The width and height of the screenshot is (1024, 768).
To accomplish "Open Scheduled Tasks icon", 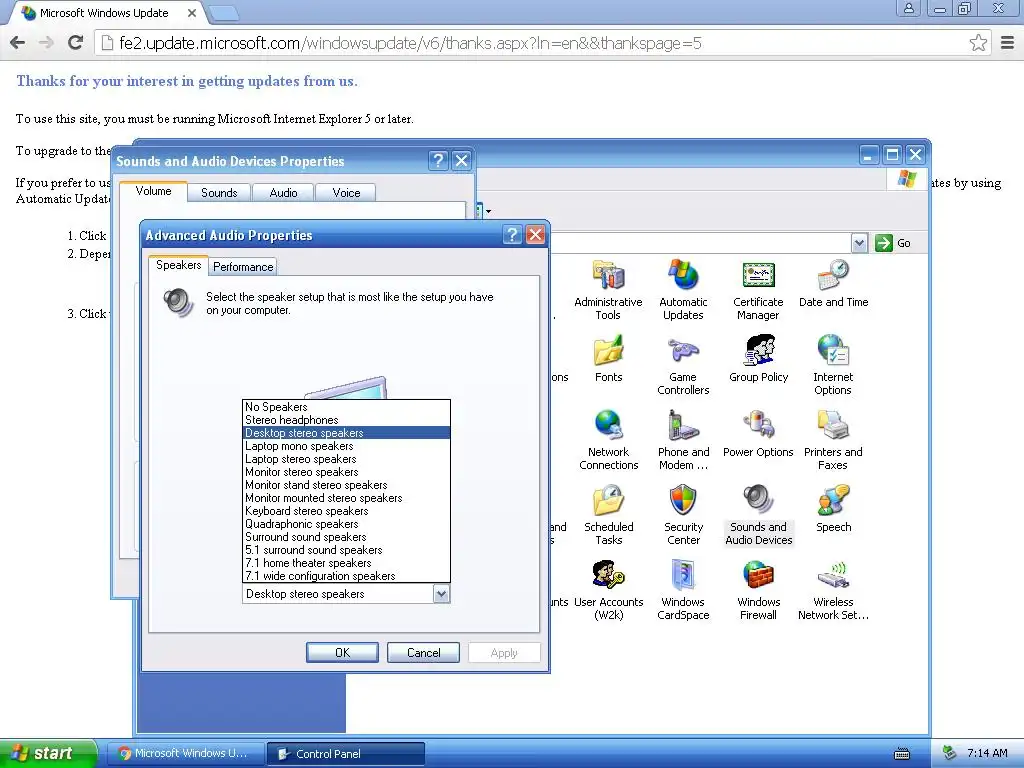I will pyautogui.click(x=609, y=515).
